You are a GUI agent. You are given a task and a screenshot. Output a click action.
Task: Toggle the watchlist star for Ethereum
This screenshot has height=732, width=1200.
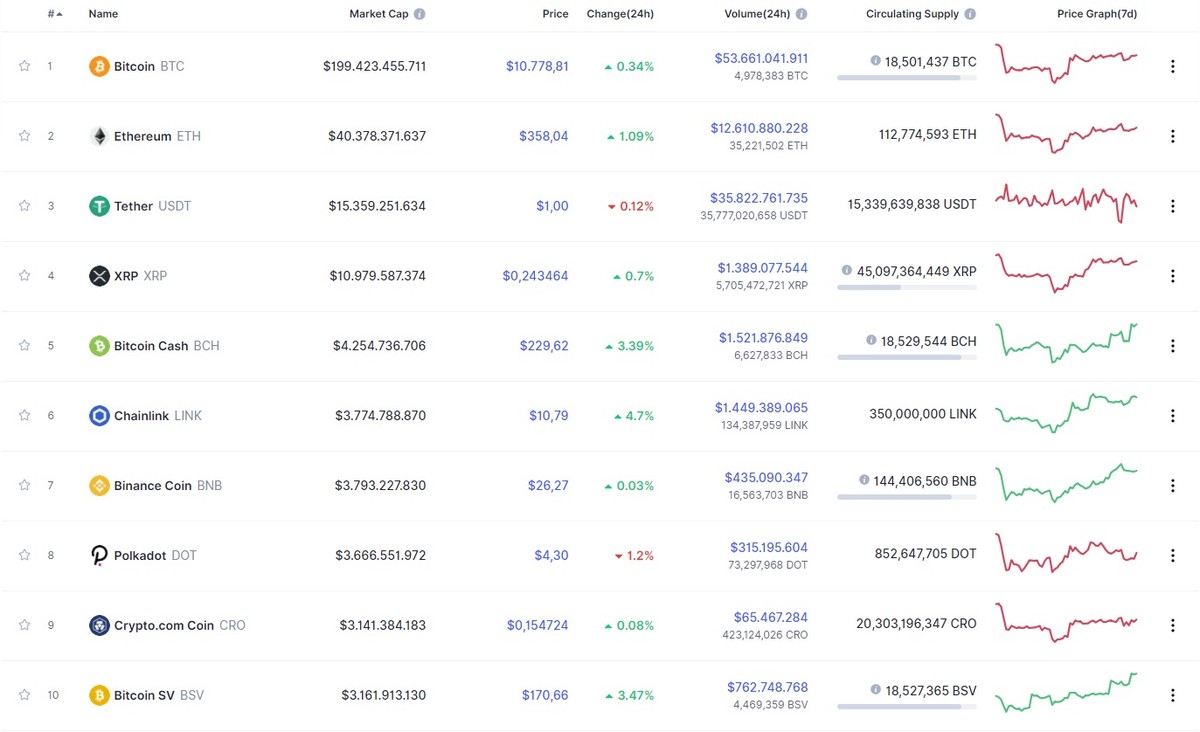coord(24,136)
